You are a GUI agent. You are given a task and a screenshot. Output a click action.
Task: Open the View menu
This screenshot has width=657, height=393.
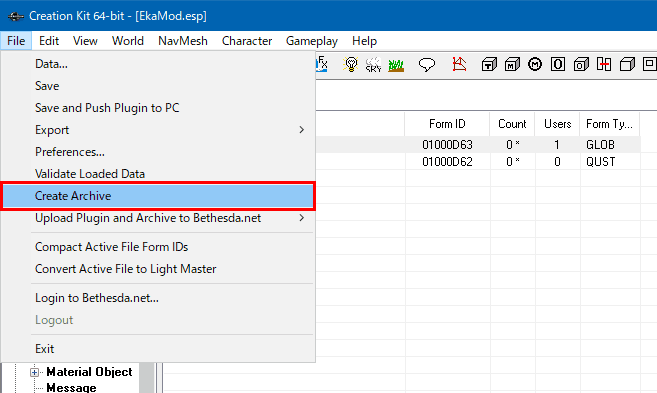tap(85, 41)
